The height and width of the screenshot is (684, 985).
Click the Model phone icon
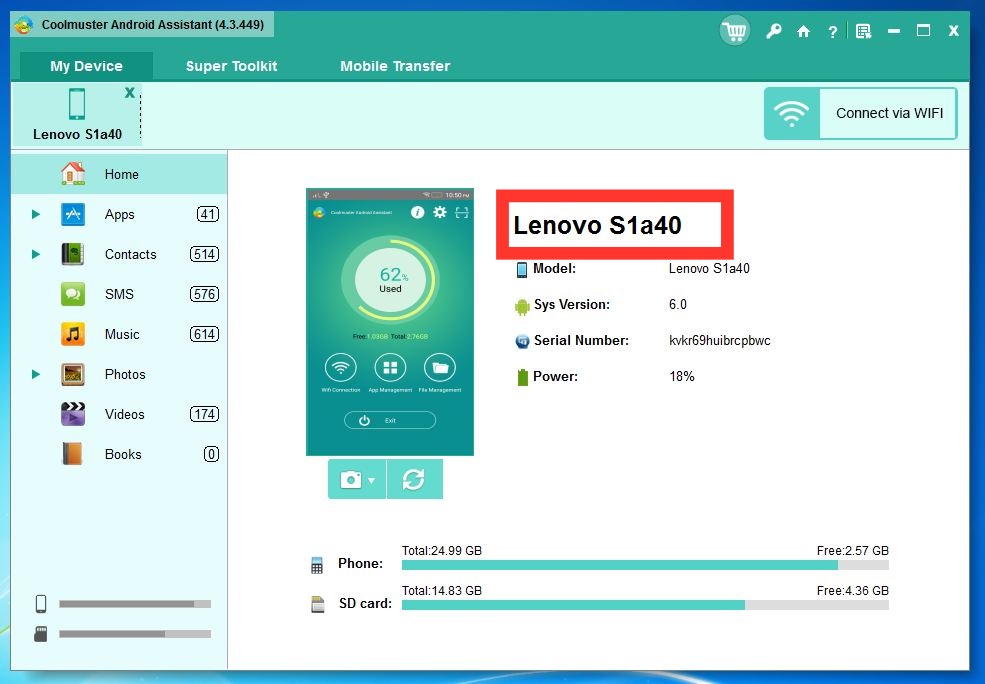pyautogui.click(x=521, y=269)
